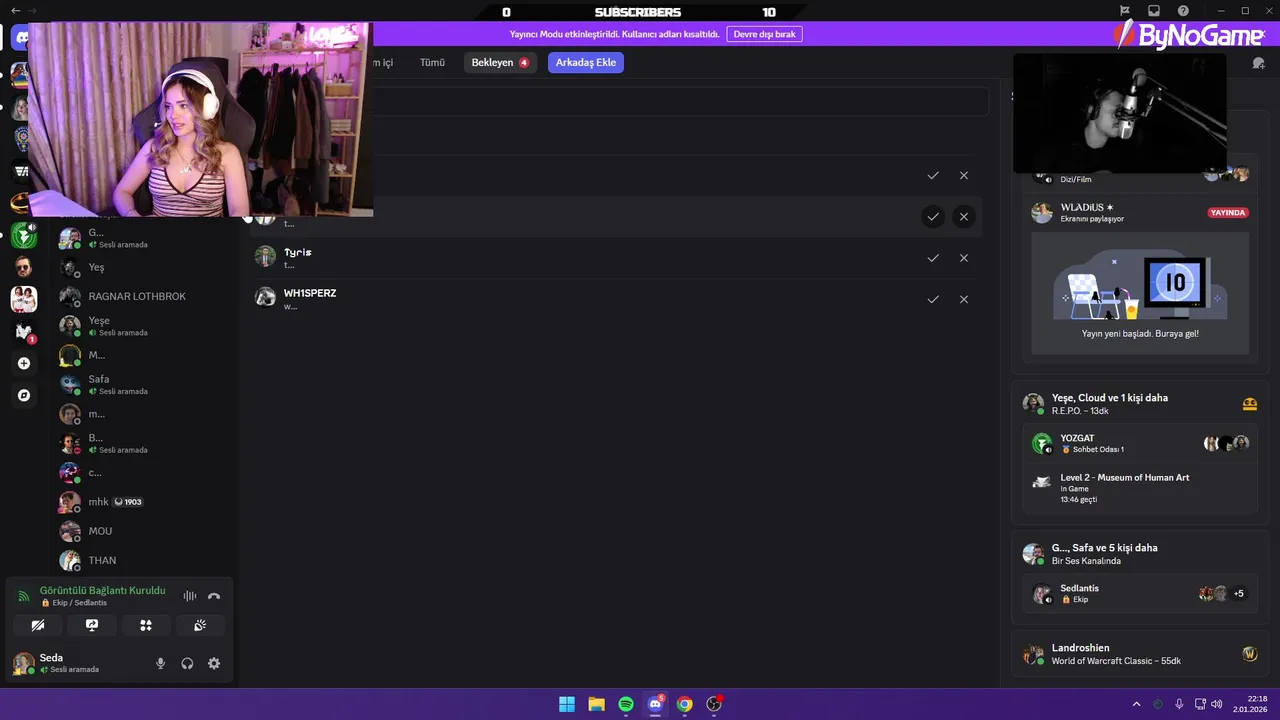The height and width of the screenshot is (720, 1280).
Task: Accept first pending friend request
Action: tap(933, 175)
